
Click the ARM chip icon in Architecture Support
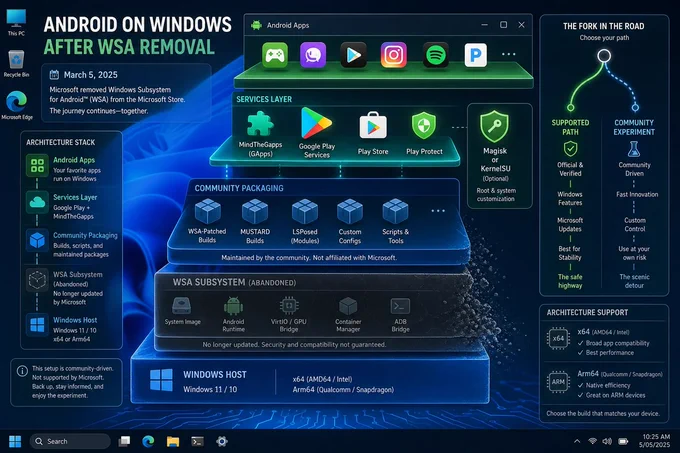(558, 382)
